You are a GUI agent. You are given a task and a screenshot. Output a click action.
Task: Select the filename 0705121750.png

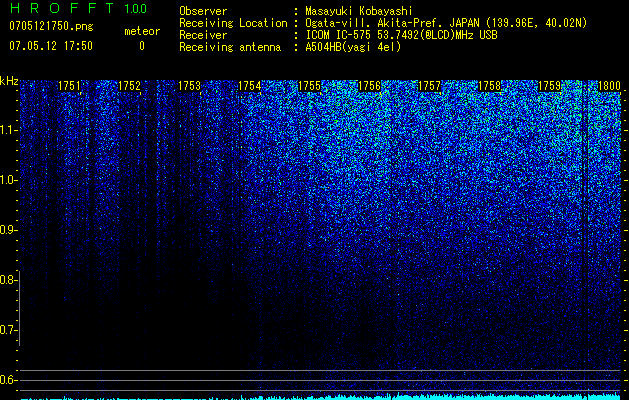pos(51,26)
